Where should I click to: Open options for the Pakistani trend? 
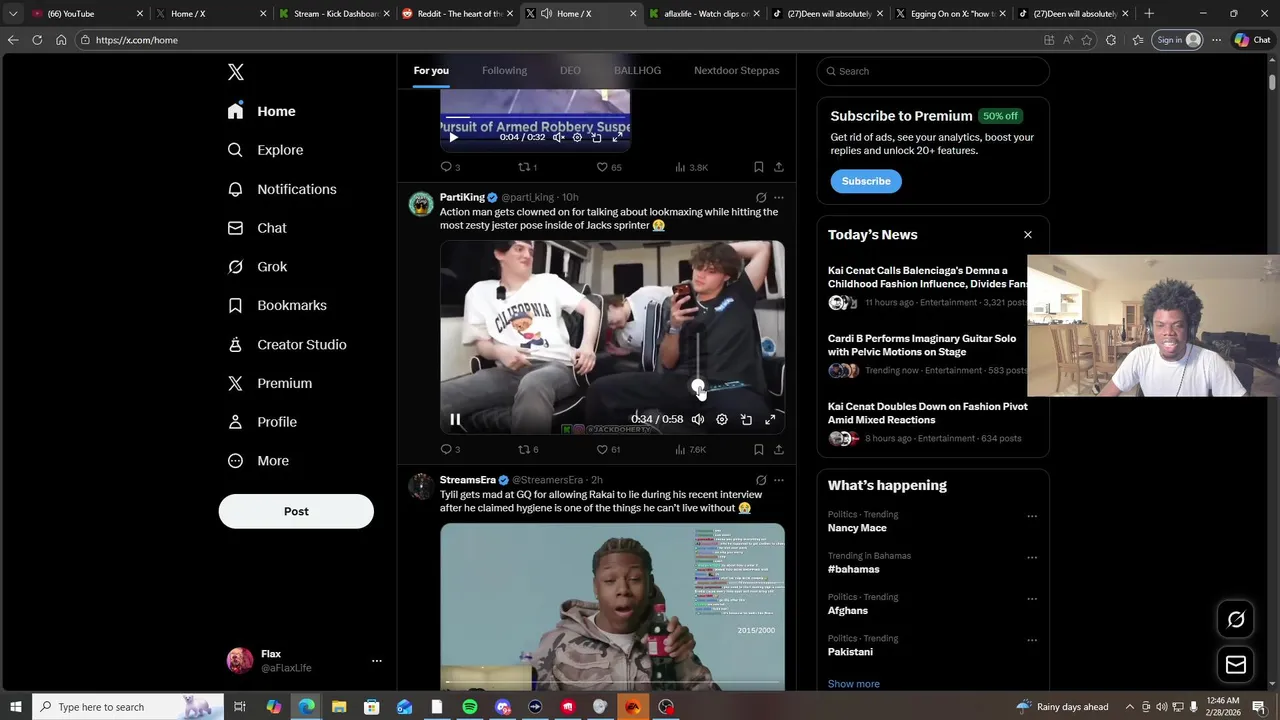tap(1032, 640)
